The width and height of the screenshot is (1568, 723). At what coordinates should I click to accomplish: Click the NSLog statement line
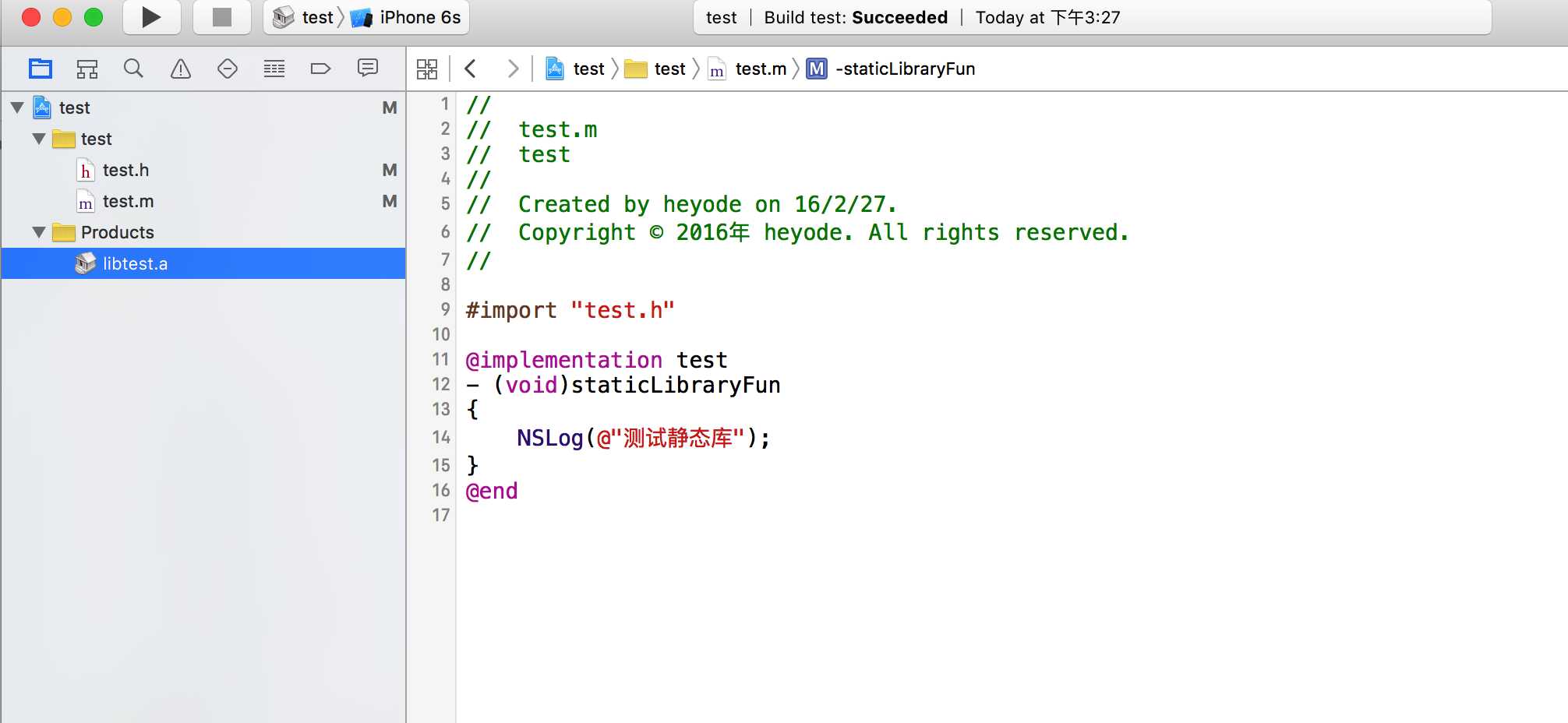644,438
